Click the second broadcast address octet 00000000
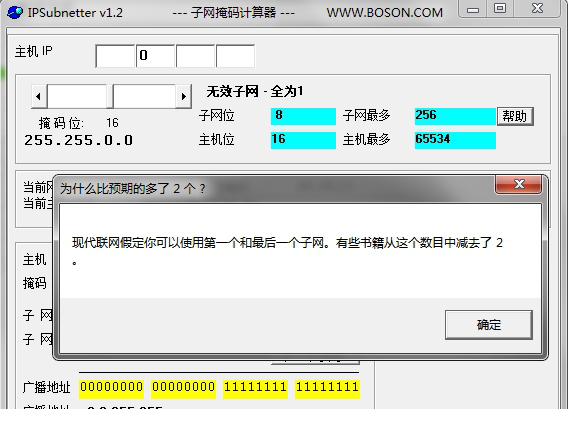The image size is (568, 425). (183, 388)
